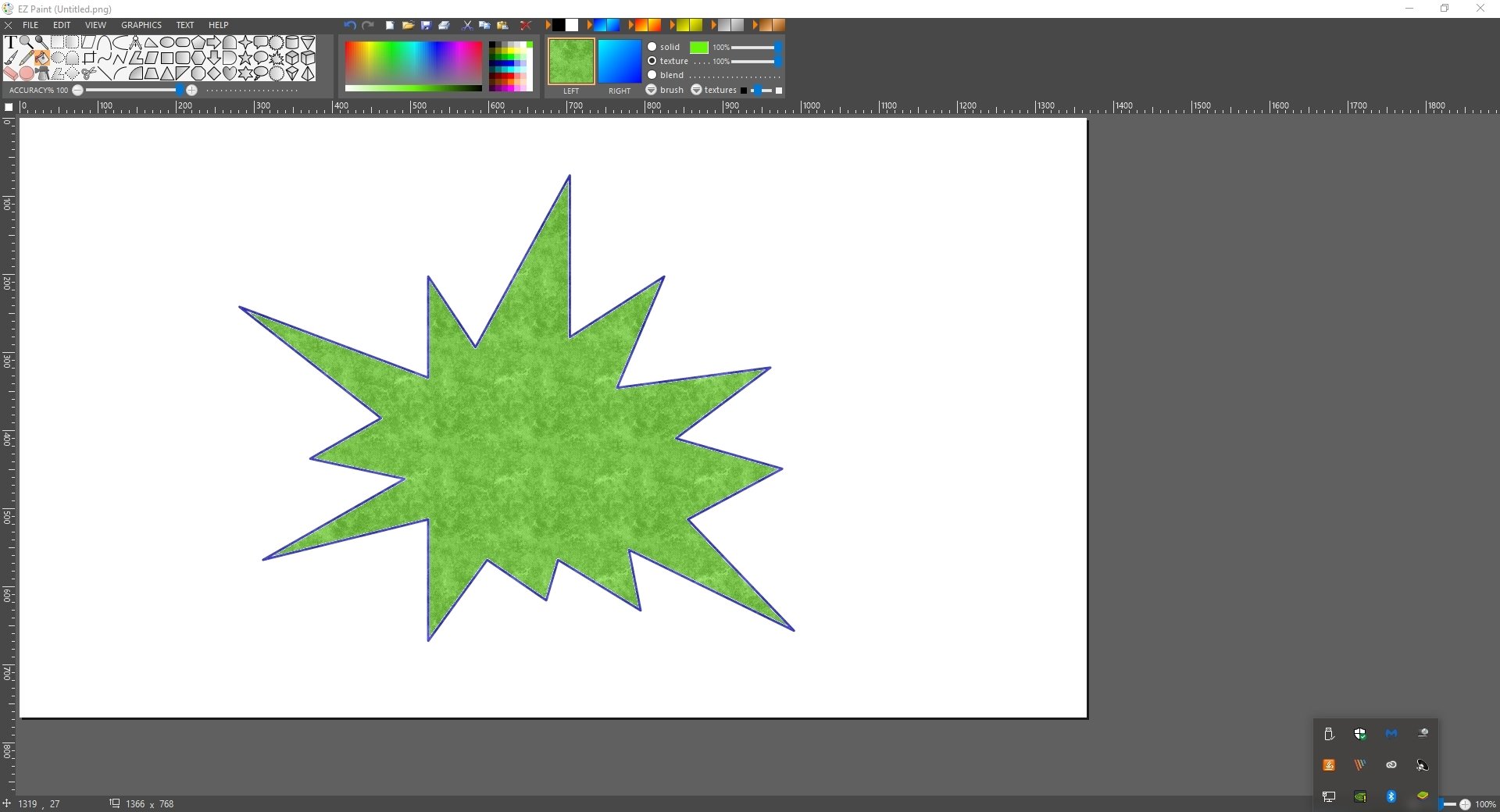This screenshot has width=1500, height=812.
Task: Select the straight line tool
Action: 104,73
